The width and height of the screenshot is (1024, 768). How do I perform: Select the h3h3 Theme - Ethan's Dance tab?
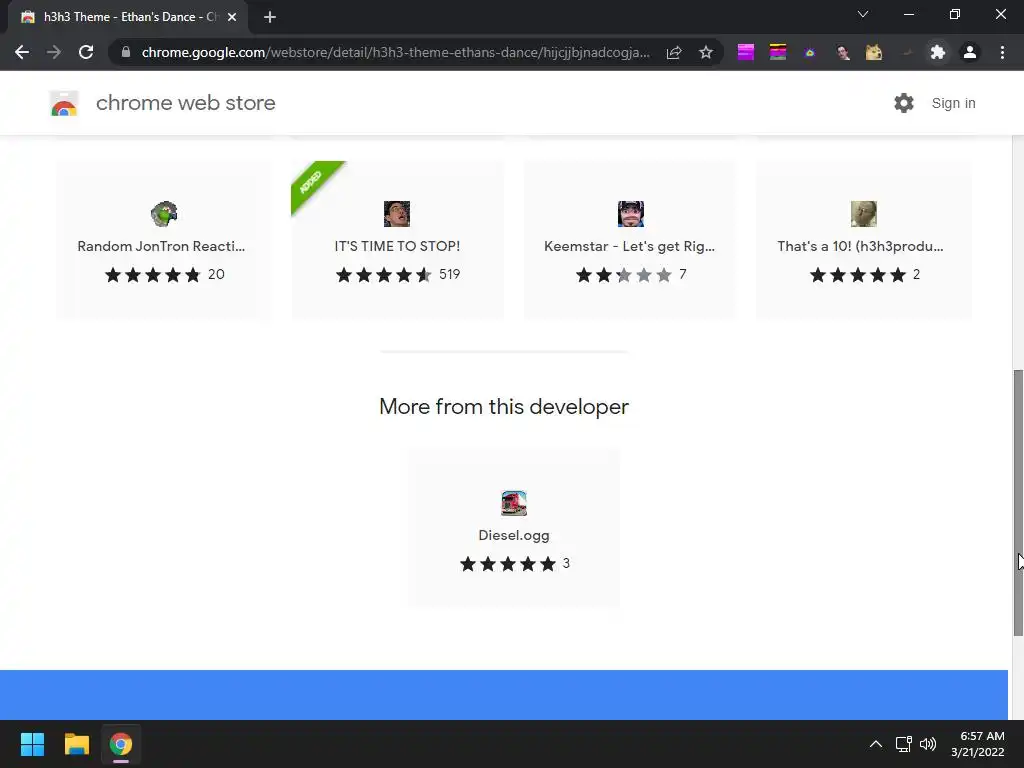pos(128,17)
